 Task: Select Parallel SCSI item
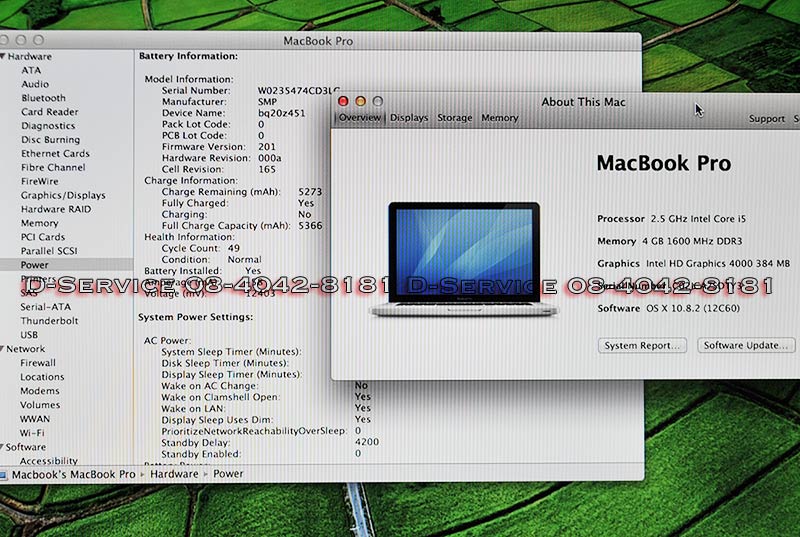pos(49,251)
